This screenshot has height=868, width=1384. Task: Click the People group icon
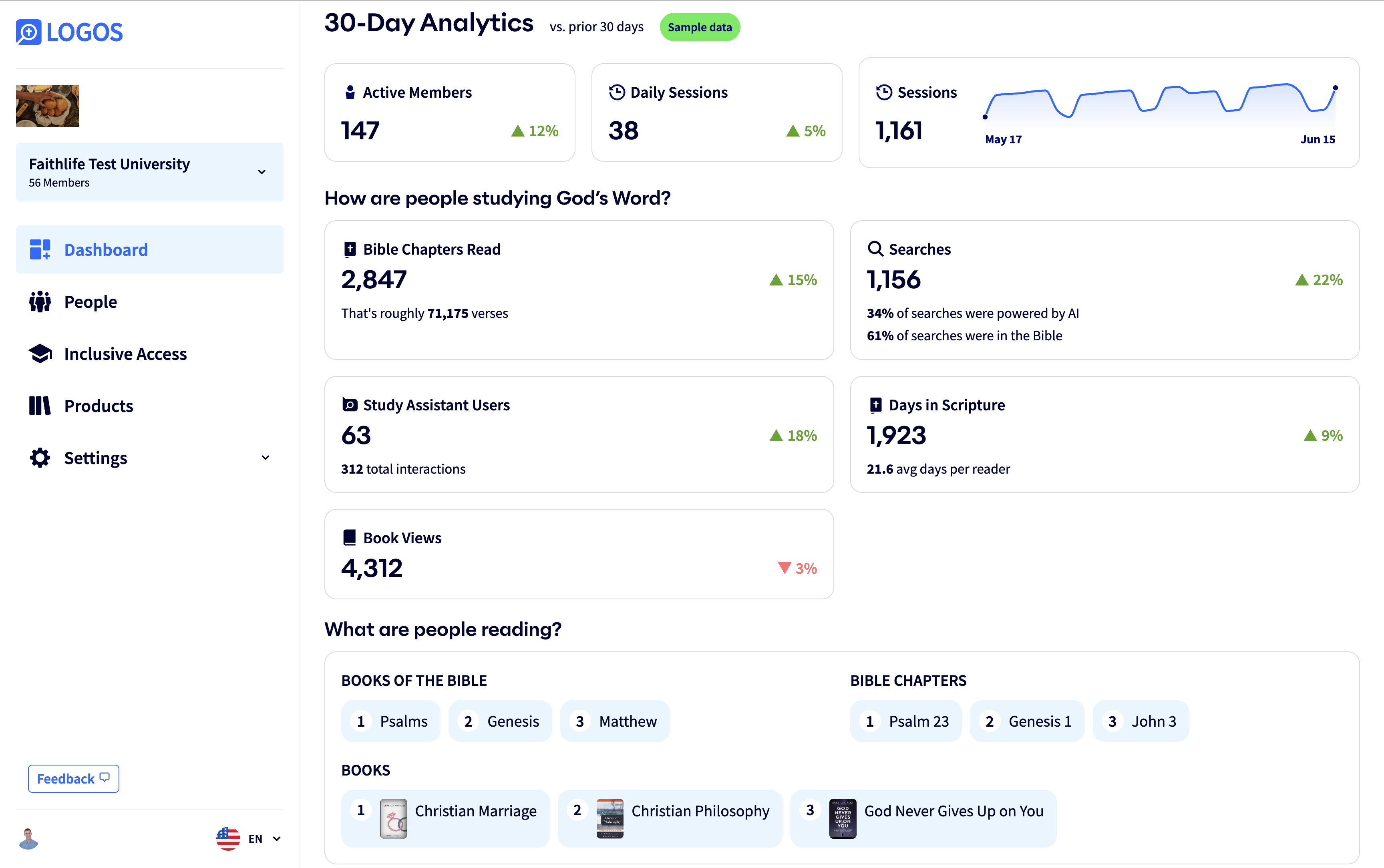(40, 302)
